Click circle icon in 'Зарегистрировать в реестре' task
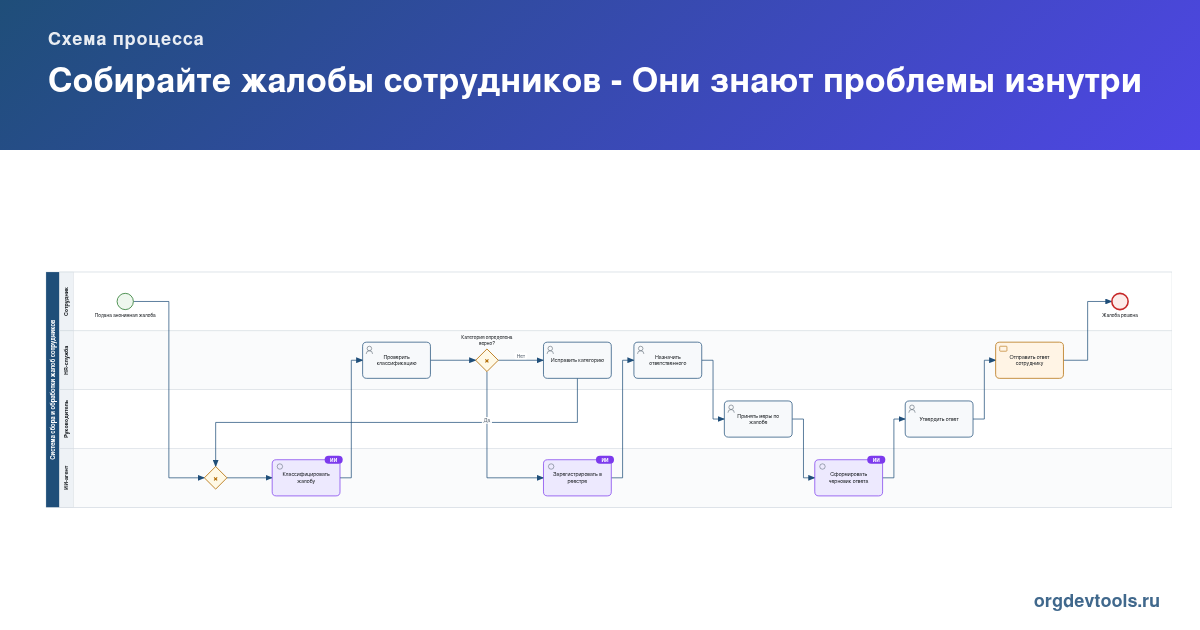The height and width of the screenshot is (630, 1200). [x=551, y=467]
